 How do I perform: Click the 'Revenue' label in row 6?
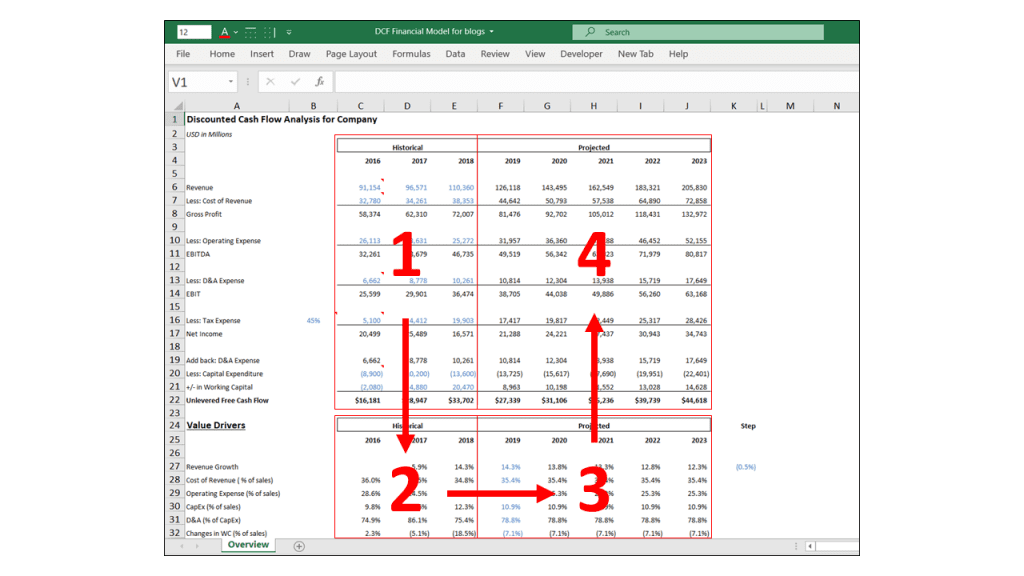(x=200, y=187)
